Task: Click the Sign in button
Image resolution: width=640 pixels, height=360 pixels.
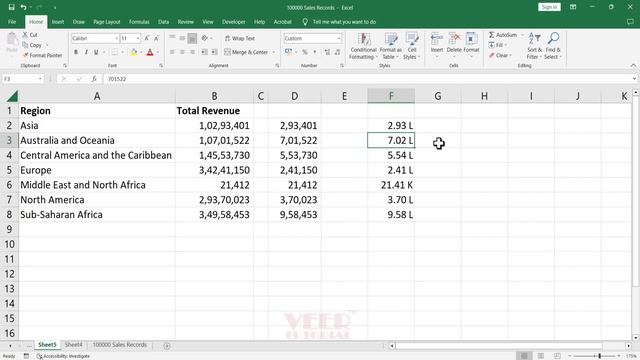Action: (549, 7)
